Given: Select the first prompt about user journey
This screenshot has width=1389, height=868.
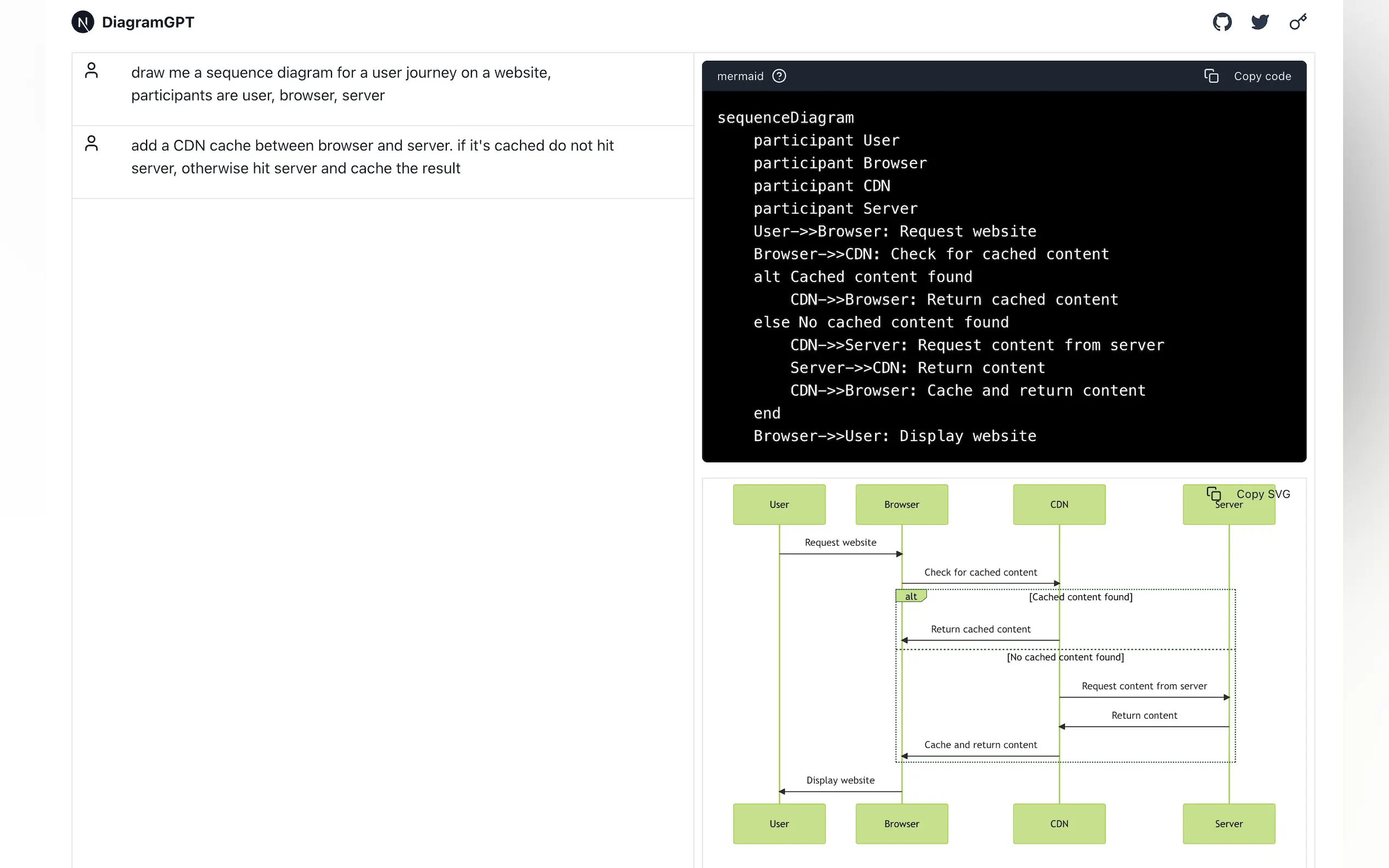Looking at the screenshot, I should pos(341,84).
